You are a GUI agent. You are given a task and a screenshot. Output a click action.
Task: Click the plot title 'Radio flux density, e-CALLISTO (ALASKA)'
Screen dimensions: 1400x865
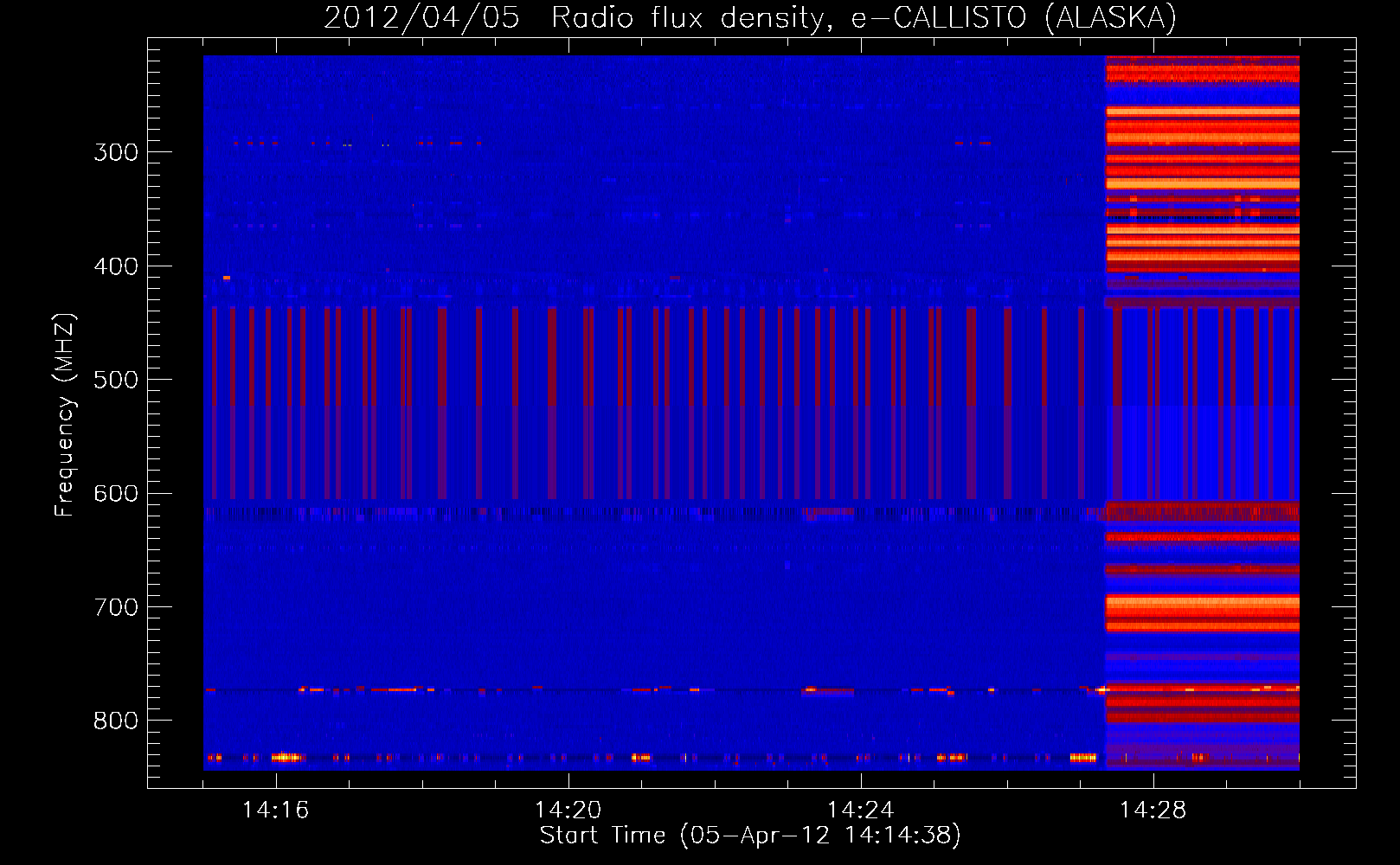(x=864, y=18)
